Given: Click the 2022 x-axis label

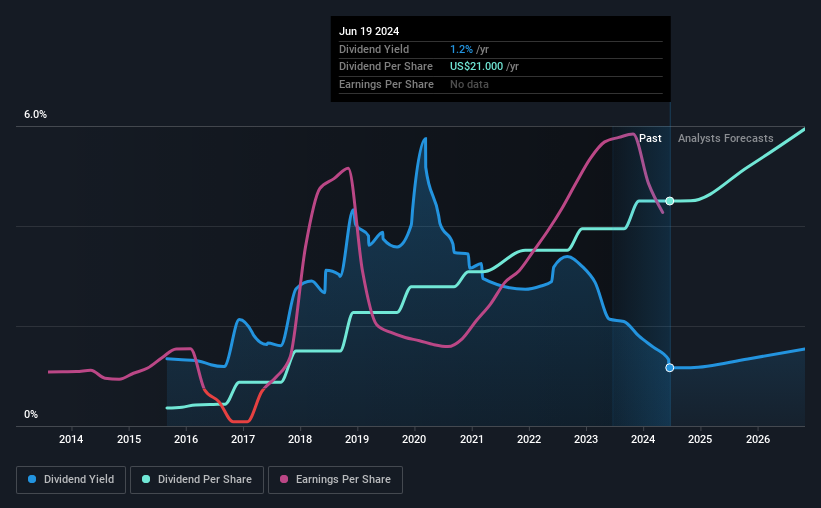Looking at the screenshot, I should click(529, 439).
